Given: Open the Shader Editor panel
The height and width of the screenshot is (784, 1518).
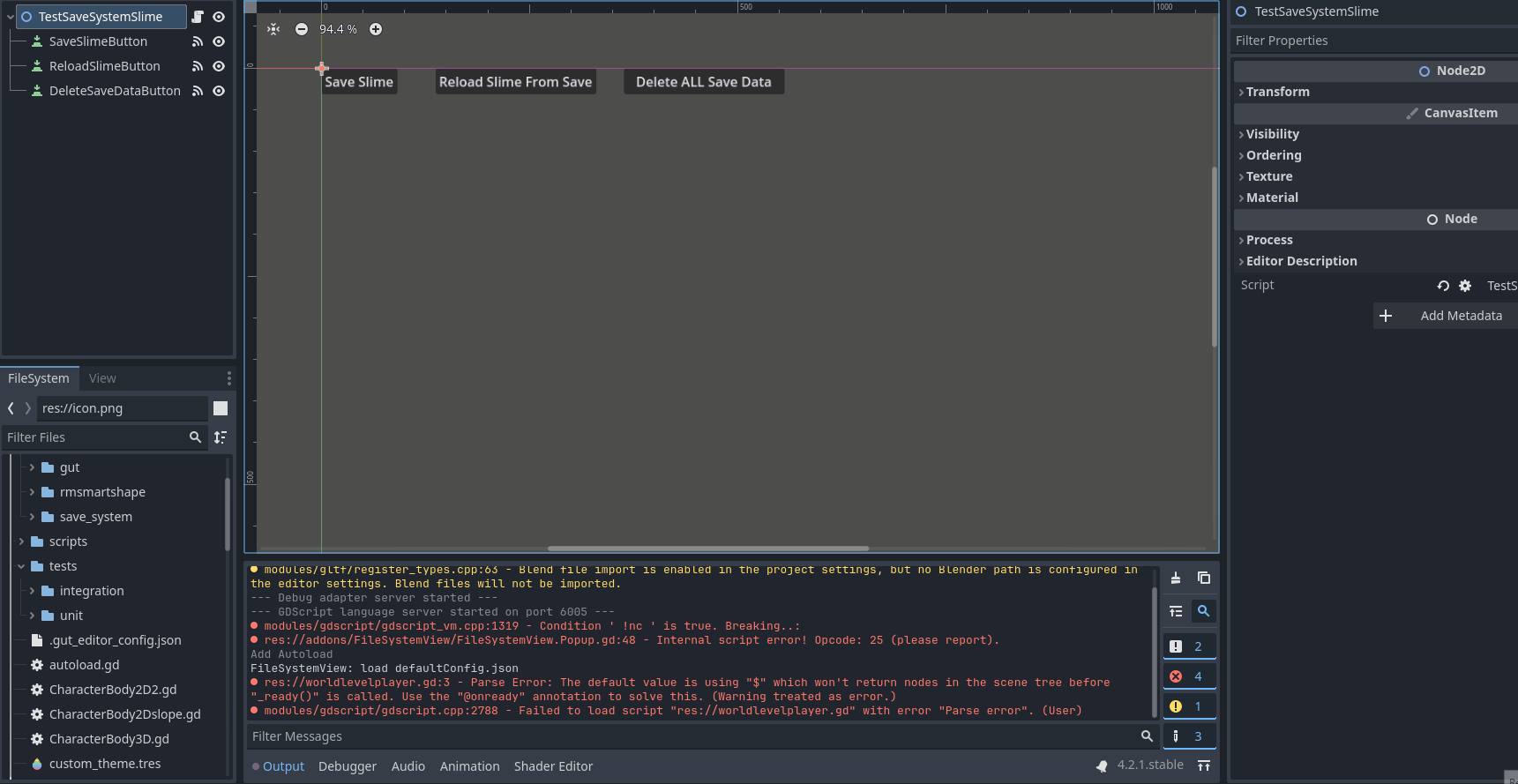Looking at the screenshot, I should [x=553, y=766].
